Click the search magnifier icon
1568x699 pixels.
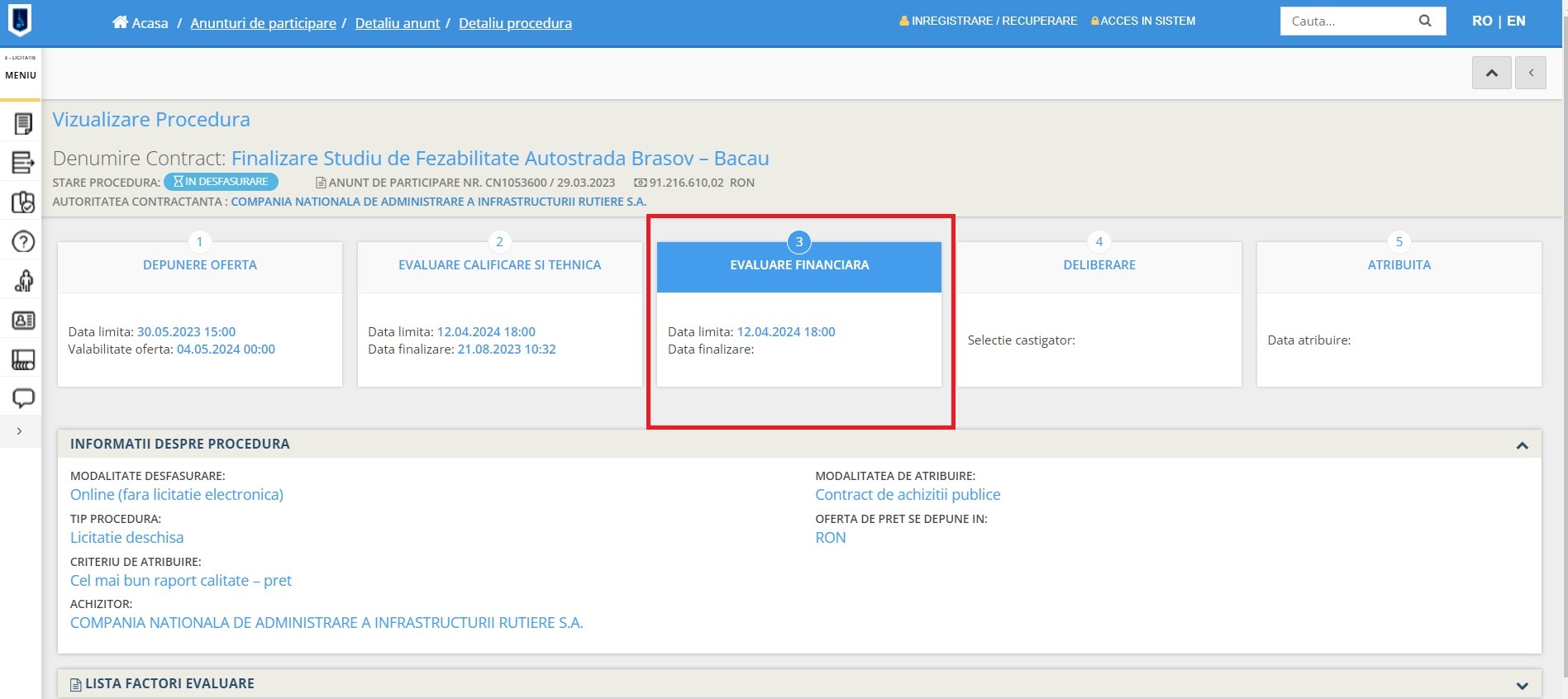click(1425, 21)
